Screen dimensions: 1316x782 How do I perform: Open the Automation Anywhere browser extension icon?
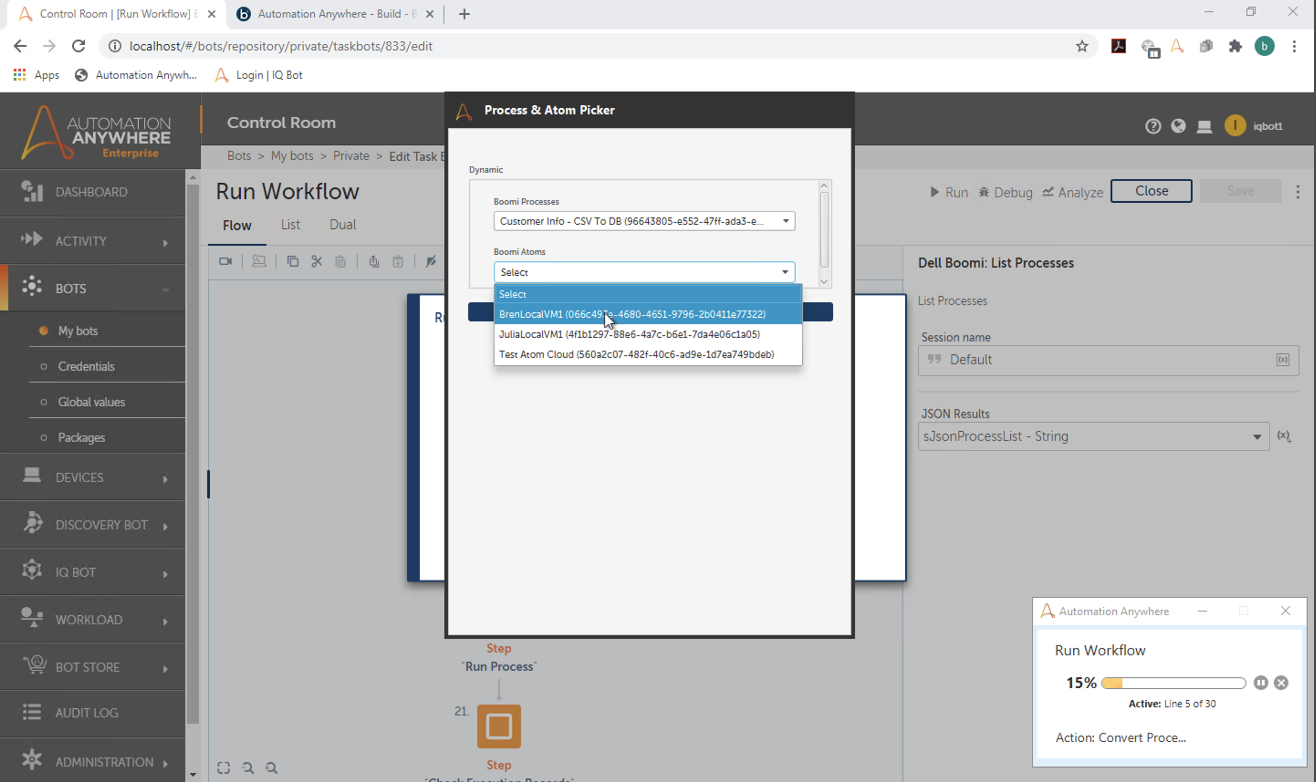pyautogui.click(x=1178, y=46)
